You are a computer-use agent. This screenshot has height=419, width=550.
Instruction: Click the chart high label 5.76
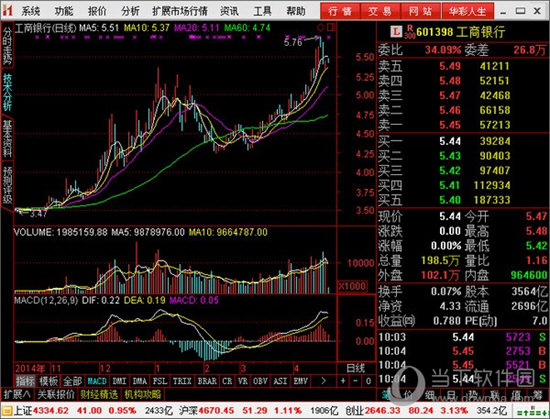[293, 42]
